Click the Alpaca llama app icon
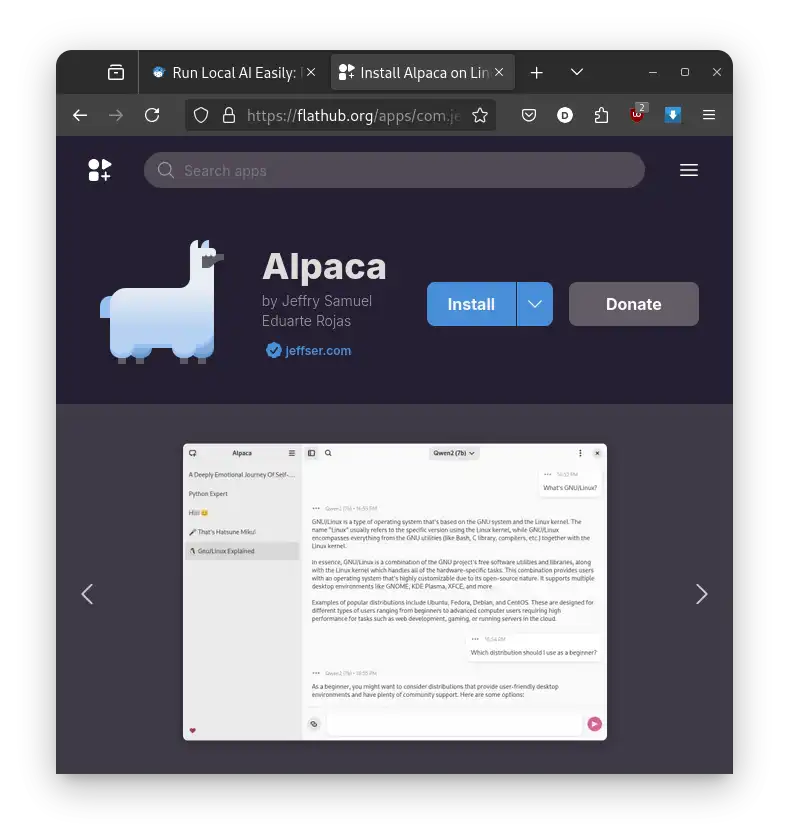The image size is (789, 837). point(162,302)
